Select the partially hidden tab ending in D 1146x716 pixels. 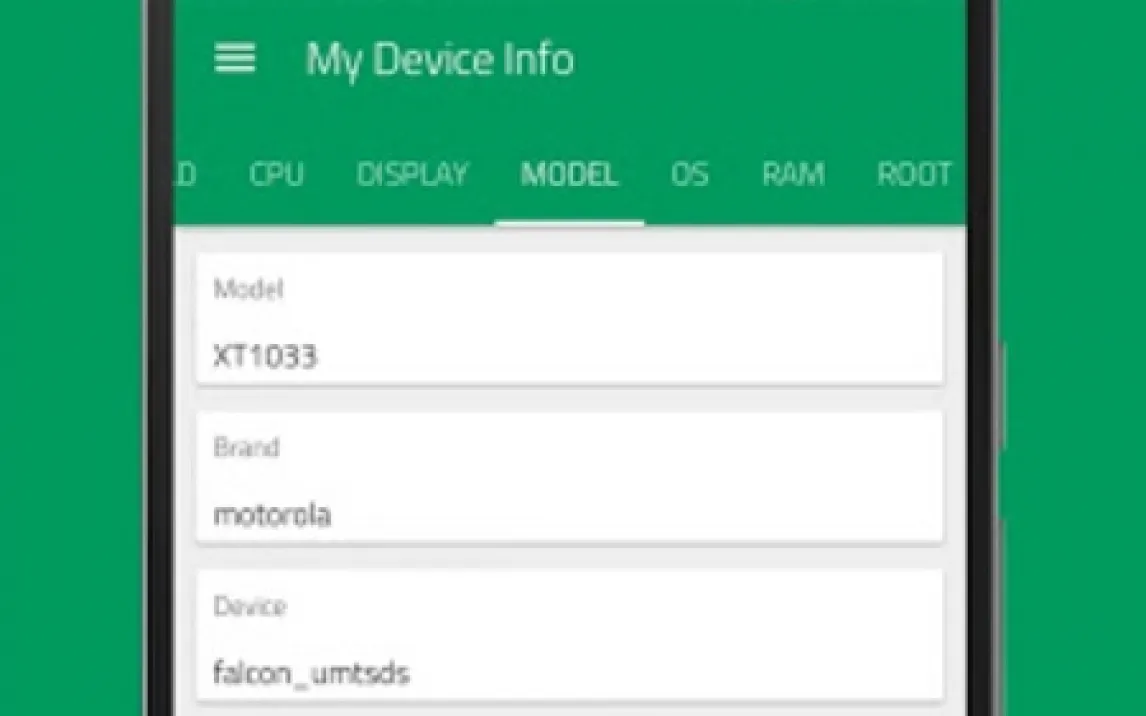click(x=186, y=174)
